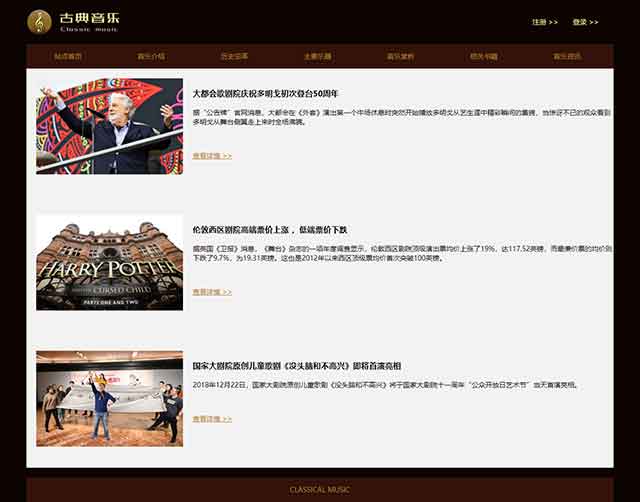Viewport: 640px width, 502px height.
Task: Select the 相关书籍 navigation item
Action: pyautogui.click(x=484, y=56)
